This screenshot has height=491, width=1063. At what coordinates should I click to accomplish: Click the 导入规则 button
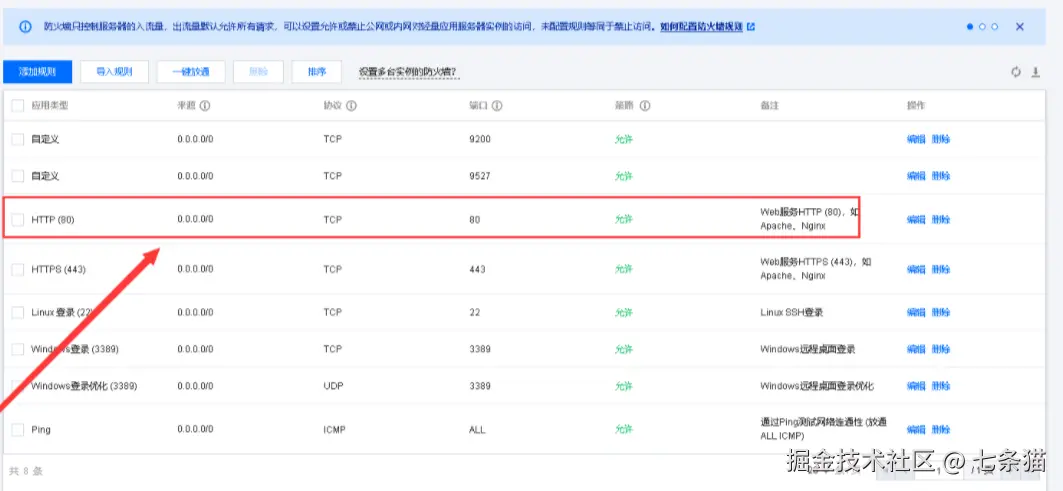114,72
